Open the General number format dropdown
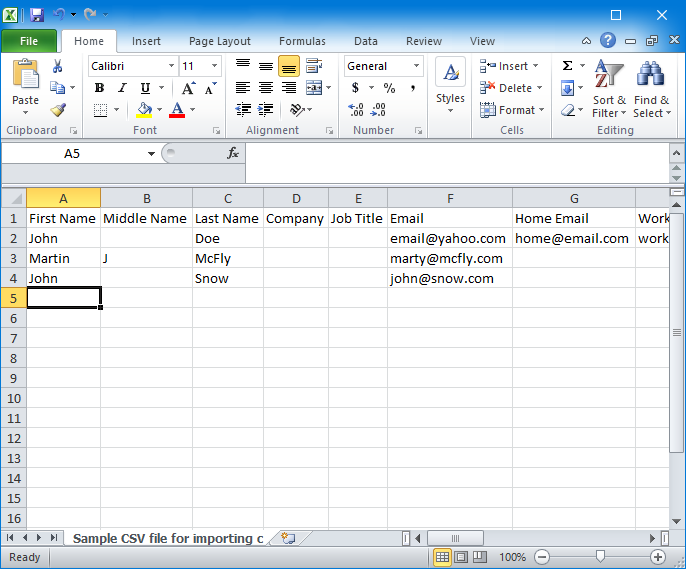686x569 pixels. click(416, 66)
